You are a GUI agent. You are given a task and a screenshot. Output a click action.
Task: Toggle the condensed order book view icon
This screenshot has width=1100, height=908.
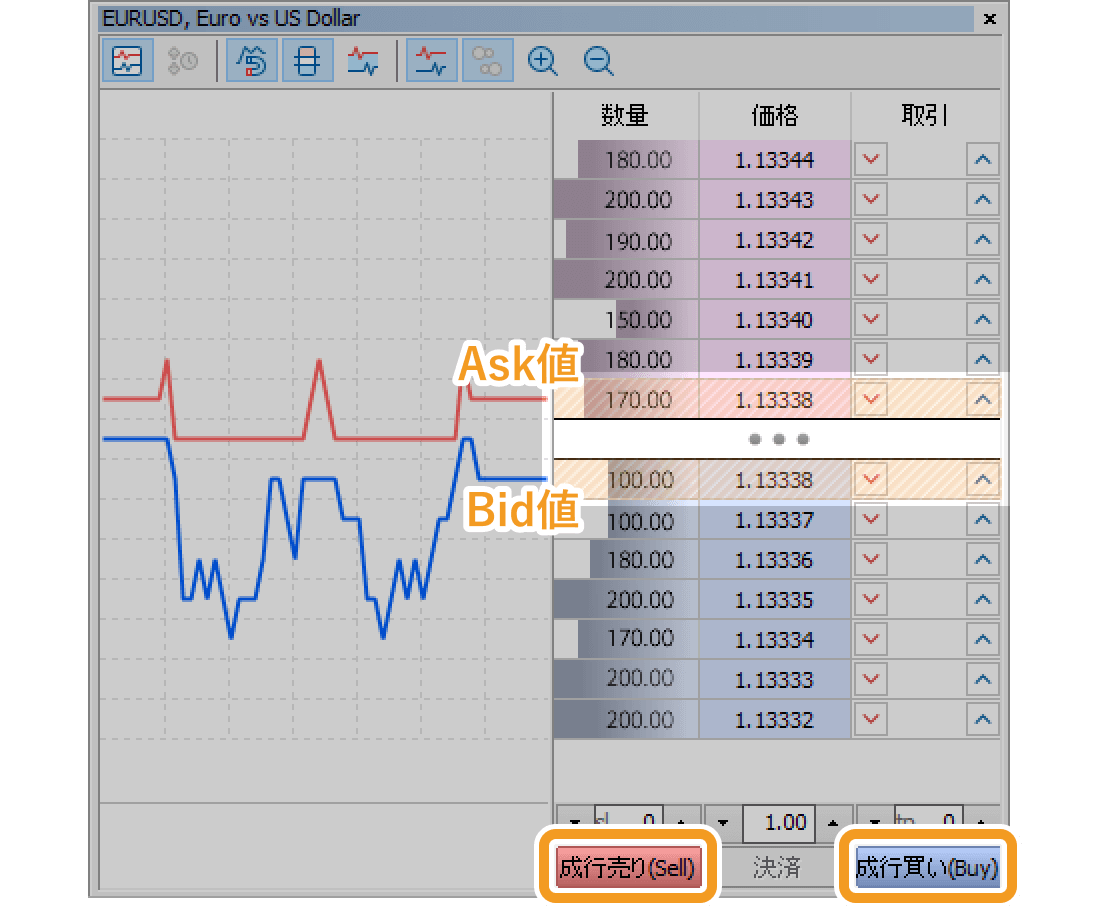point(307,61)
